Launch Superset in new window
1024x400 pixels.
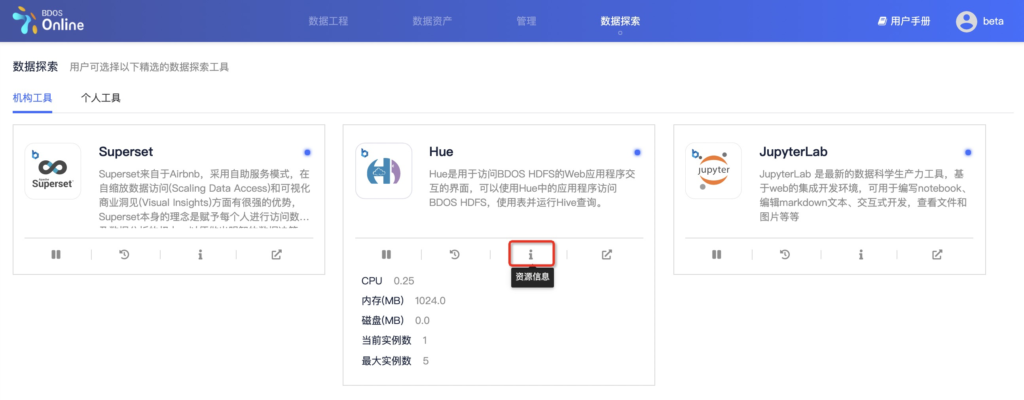coord(277,254)
